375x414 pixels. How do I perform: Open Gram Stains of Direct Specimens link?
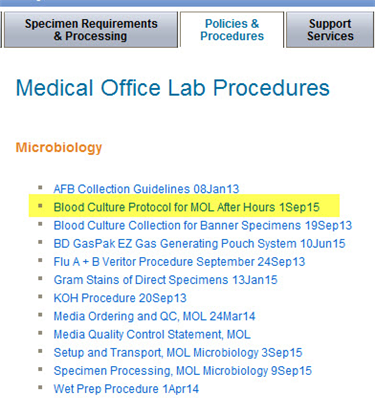point(165,280)
